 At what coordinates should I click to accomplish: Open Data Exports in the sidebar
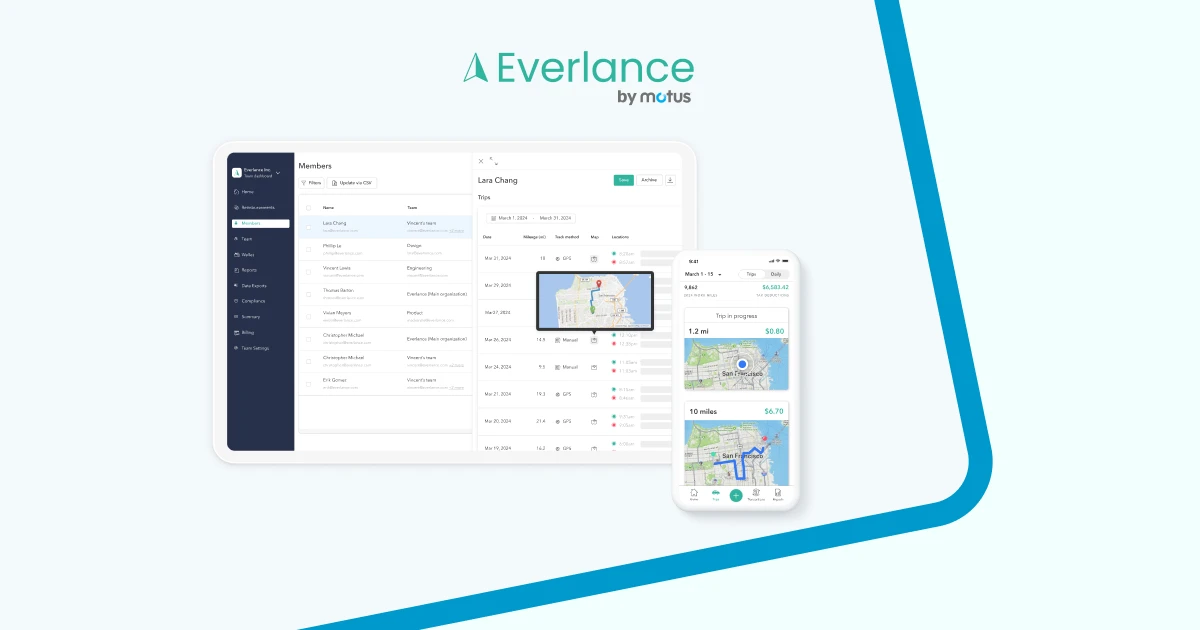coord(252,285)
